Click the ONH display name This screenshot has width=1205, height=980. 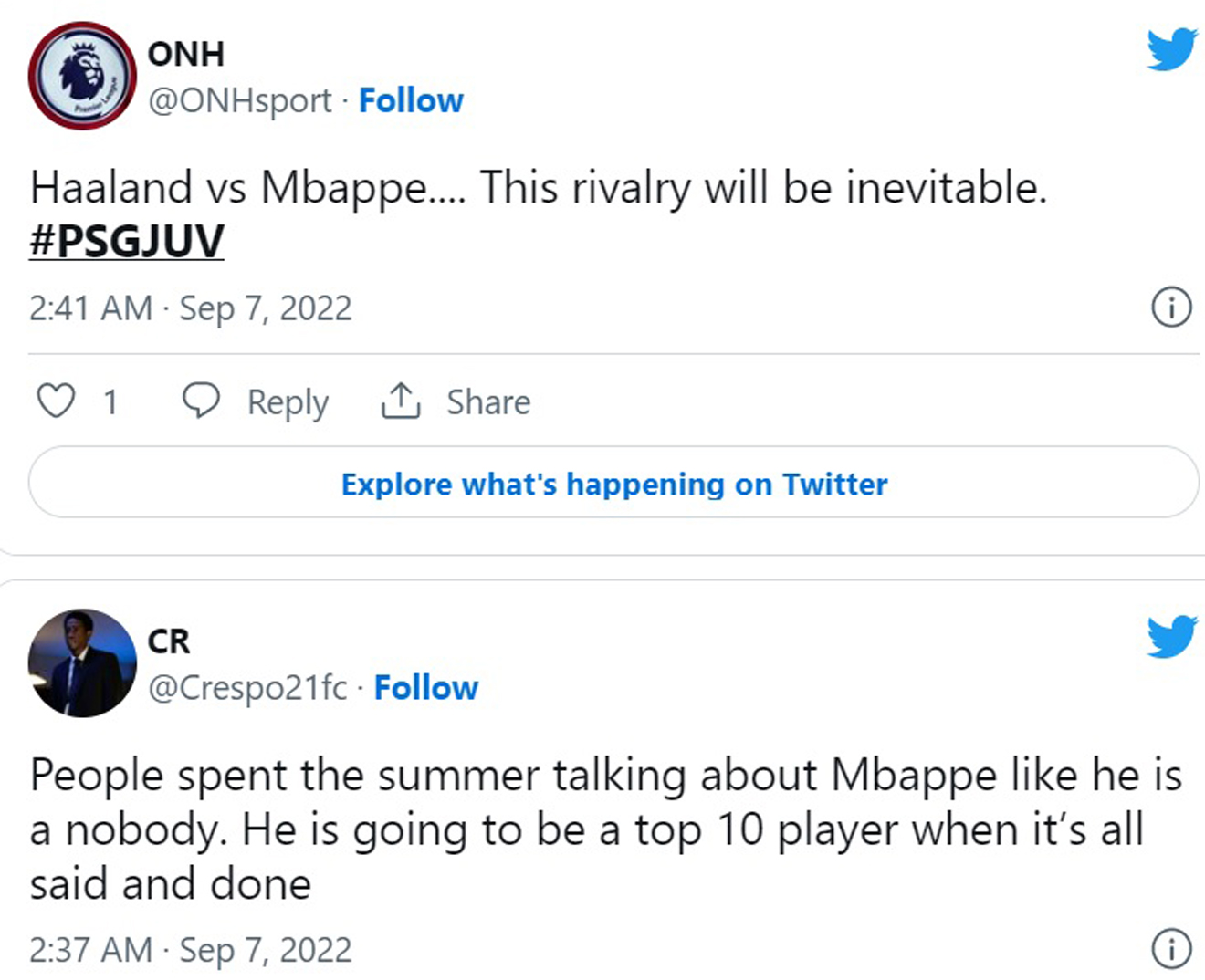pyautogui.click(x=185, y=54)
